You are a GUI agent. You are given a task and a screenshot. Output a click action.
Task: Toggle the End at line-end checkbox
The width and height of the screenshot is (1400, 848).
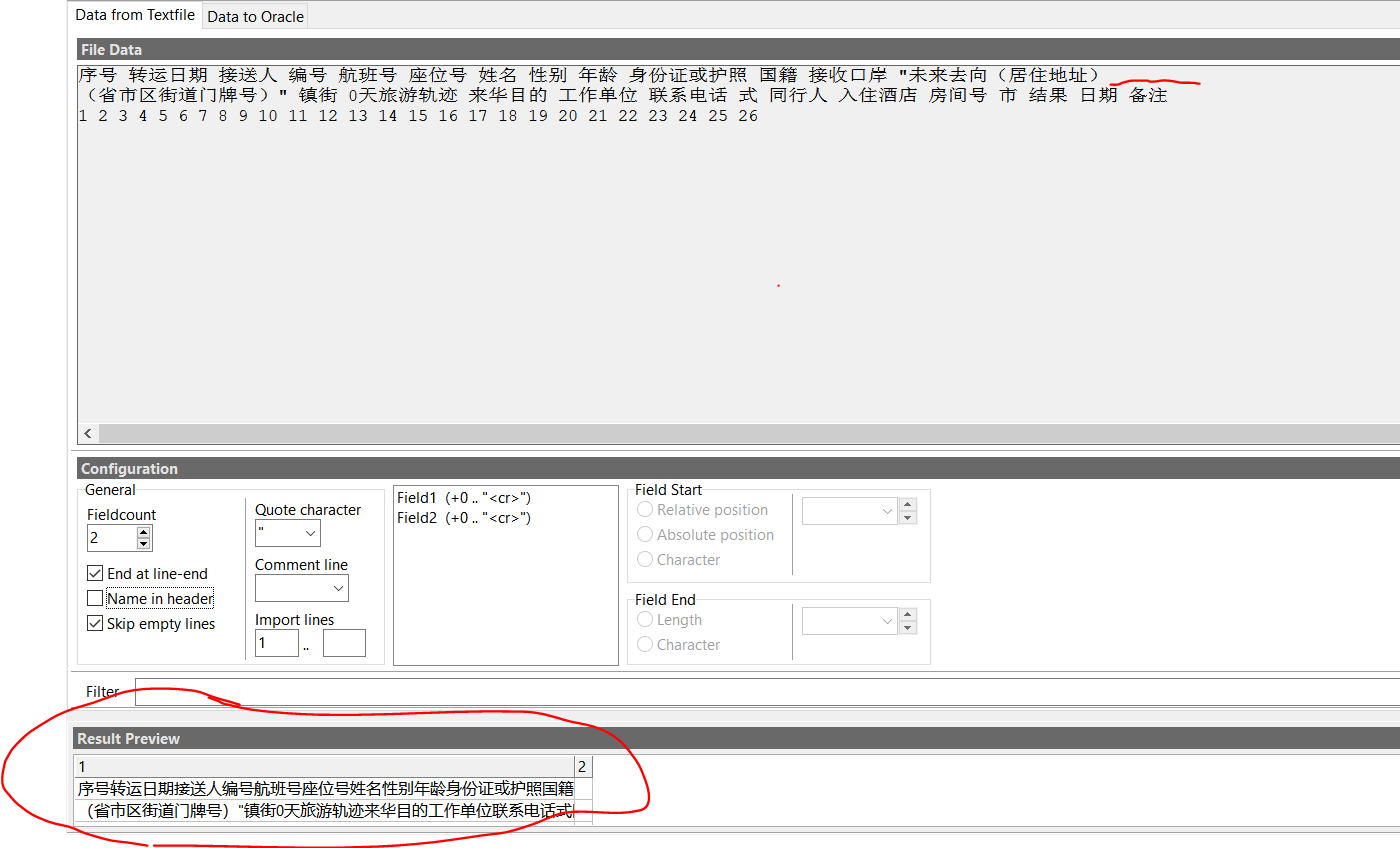(x=95, y=574)
